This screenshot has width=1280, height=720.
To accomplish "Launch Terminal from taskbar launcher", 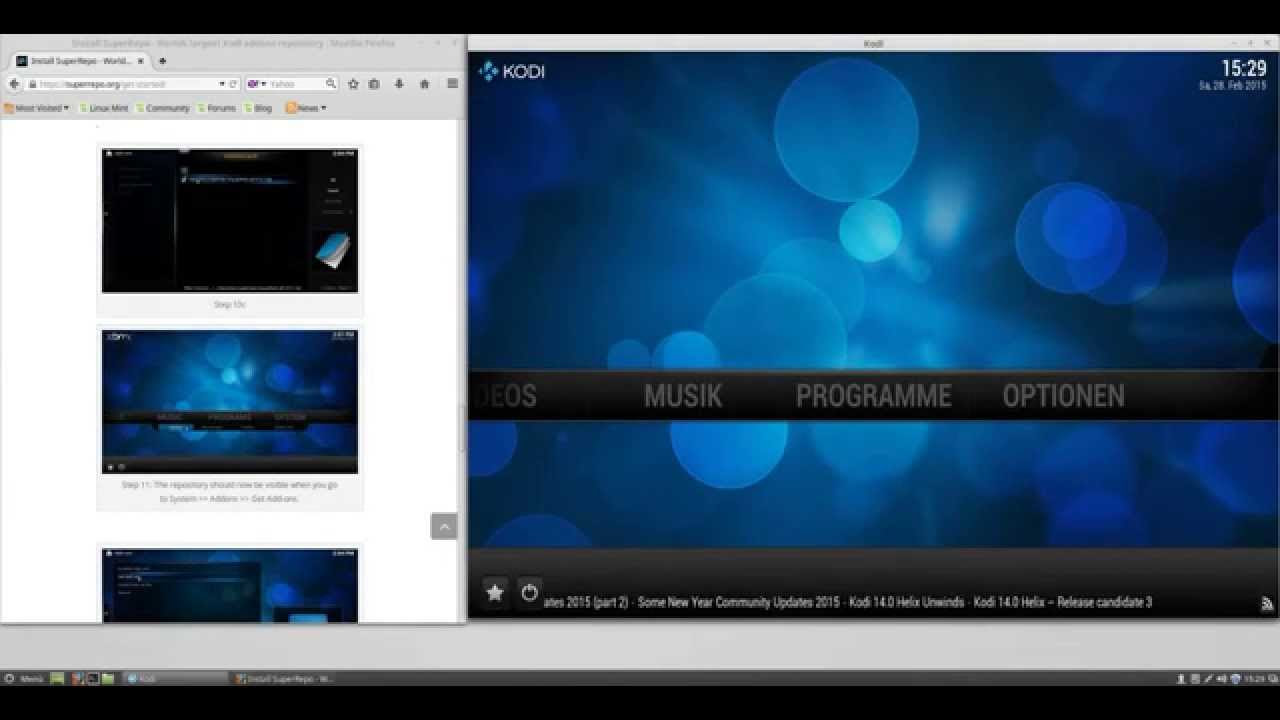I will (x=92, y=678).
